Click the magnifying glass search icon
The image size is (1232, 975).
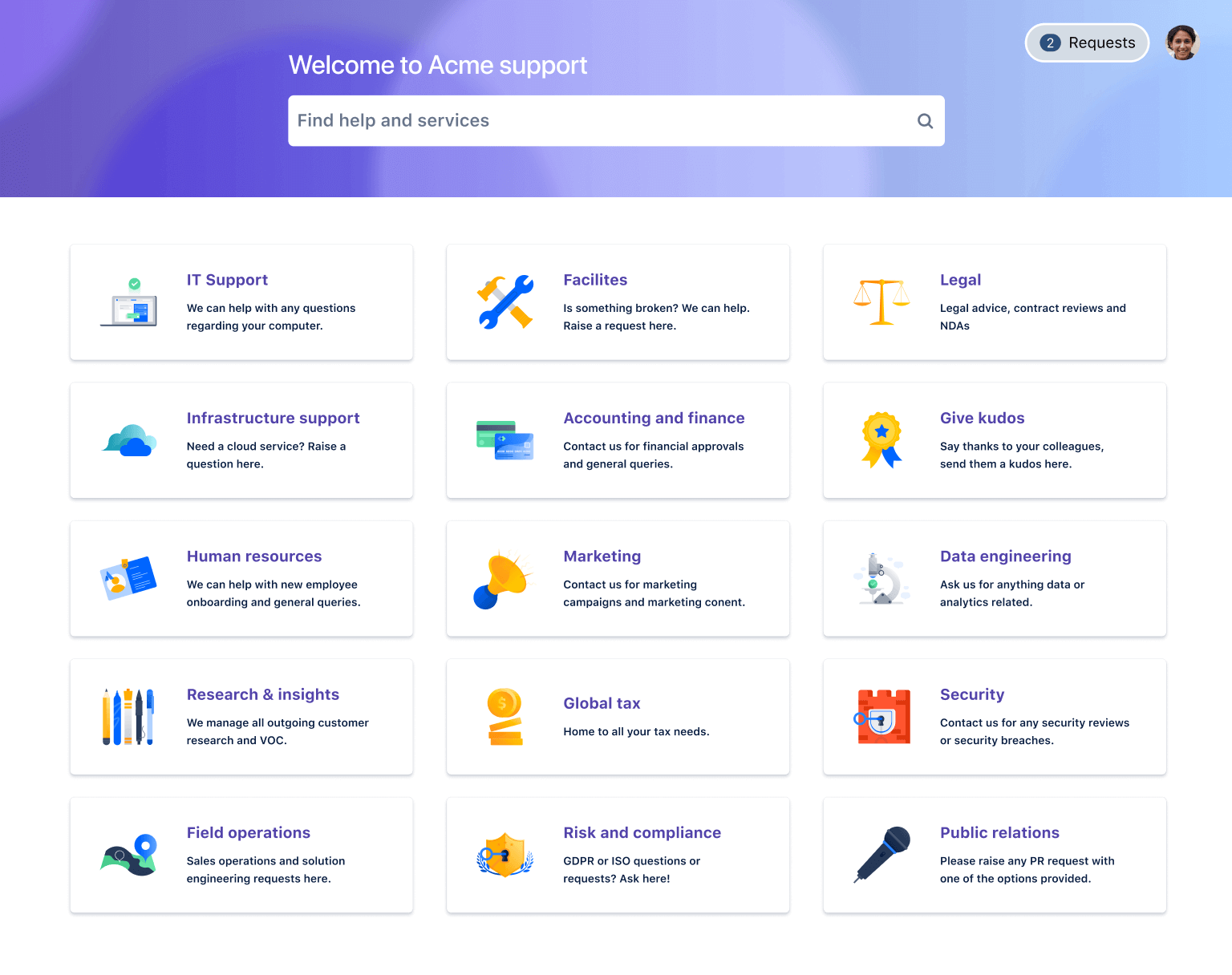click(925, 121)
